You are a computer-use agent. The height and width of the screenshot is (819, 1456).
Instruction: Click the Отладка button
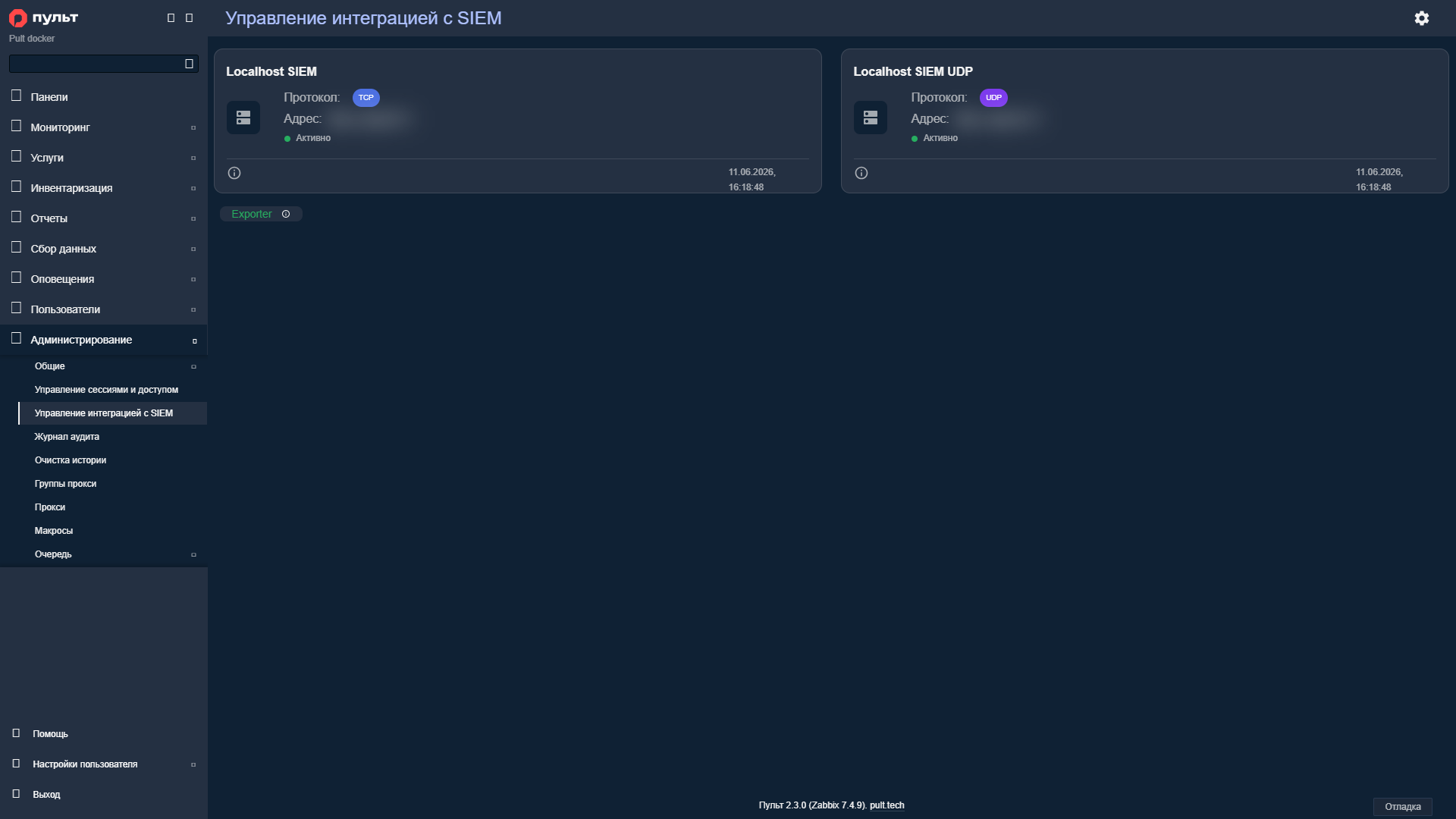coord(1402,806)
